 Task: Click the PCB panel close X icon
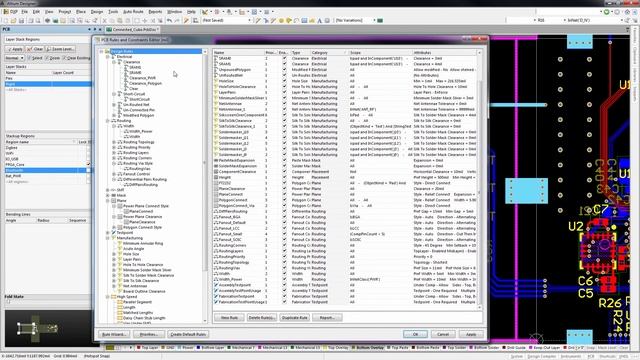coord(100,29)
